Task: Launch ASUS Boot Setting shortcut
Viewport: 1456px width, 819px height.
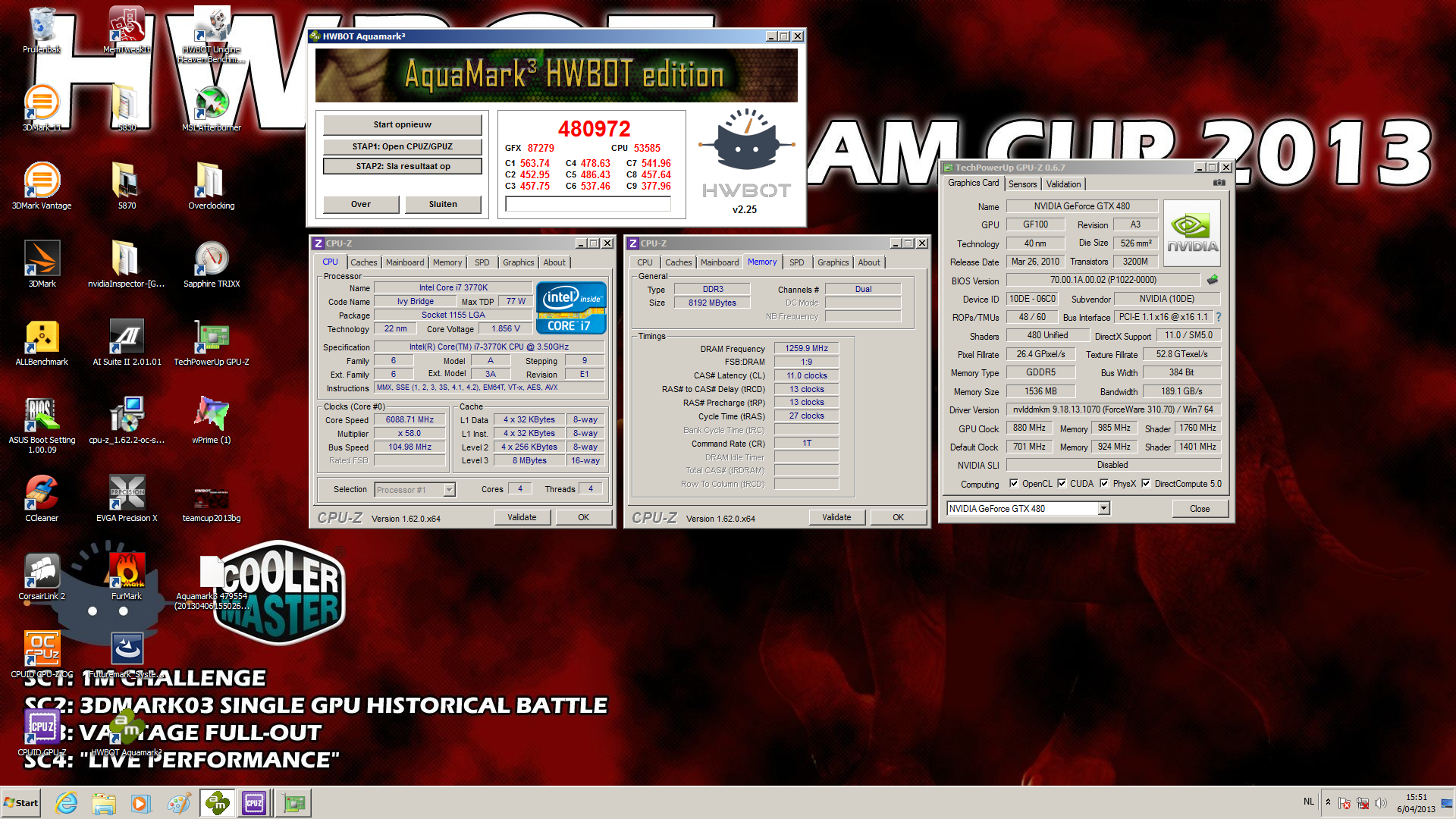Action: coord(42,425)
